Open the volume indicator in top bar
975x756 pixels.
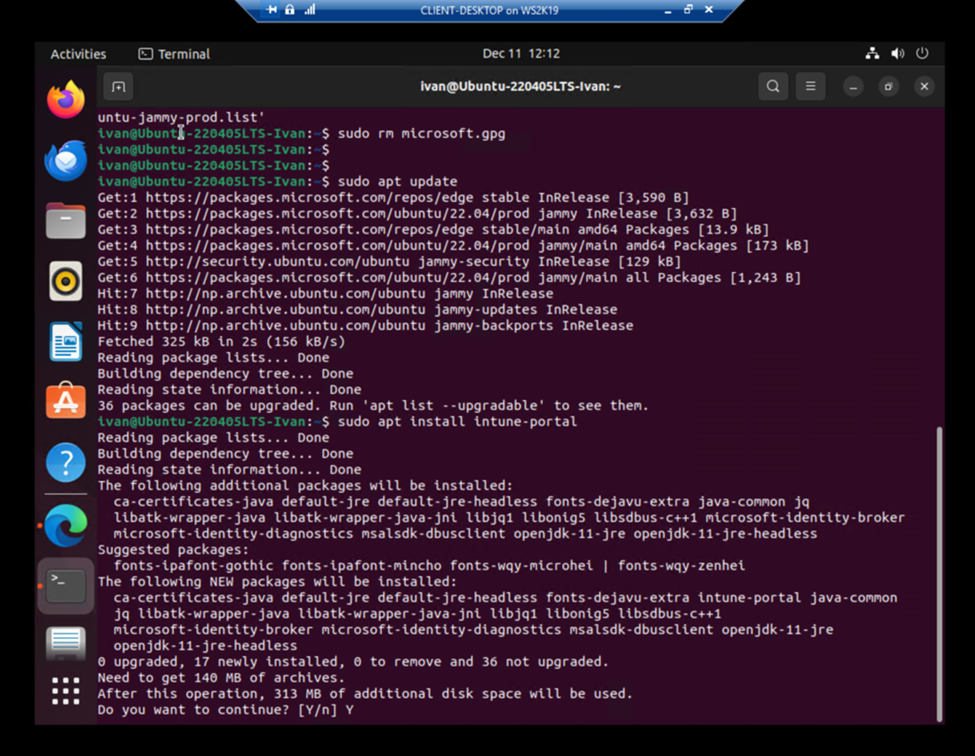click(x=897, y=53)
